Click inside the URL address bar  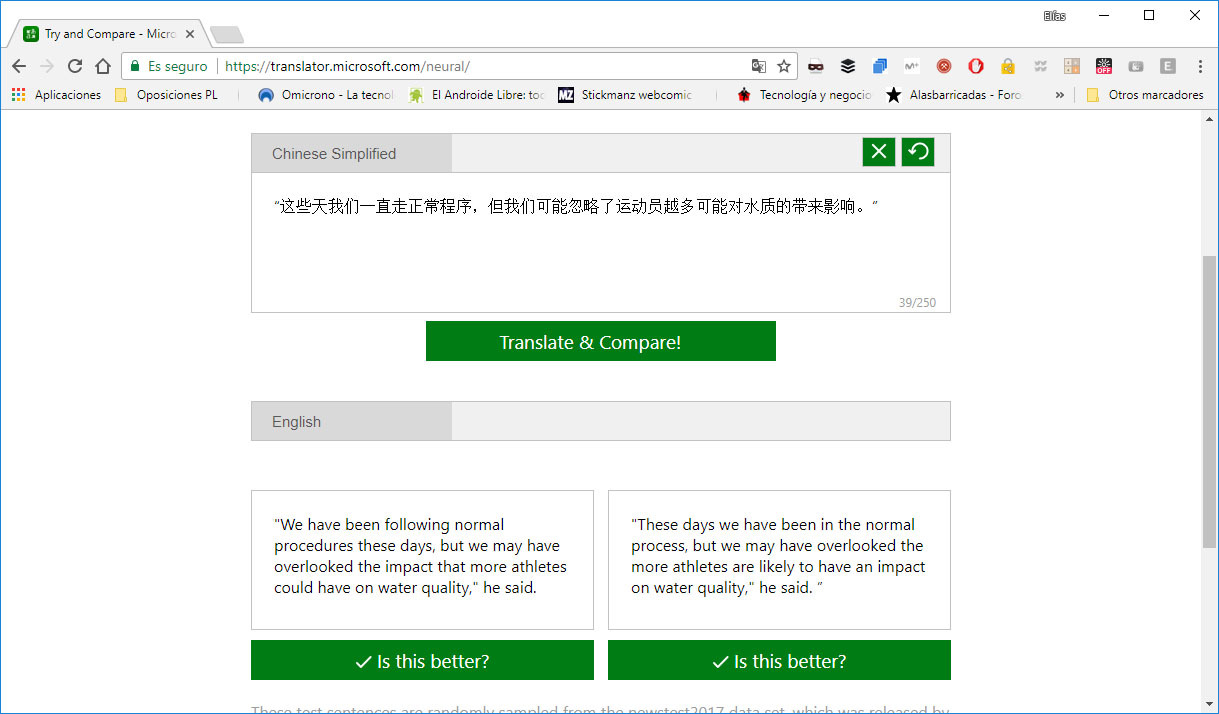(450, 64)
